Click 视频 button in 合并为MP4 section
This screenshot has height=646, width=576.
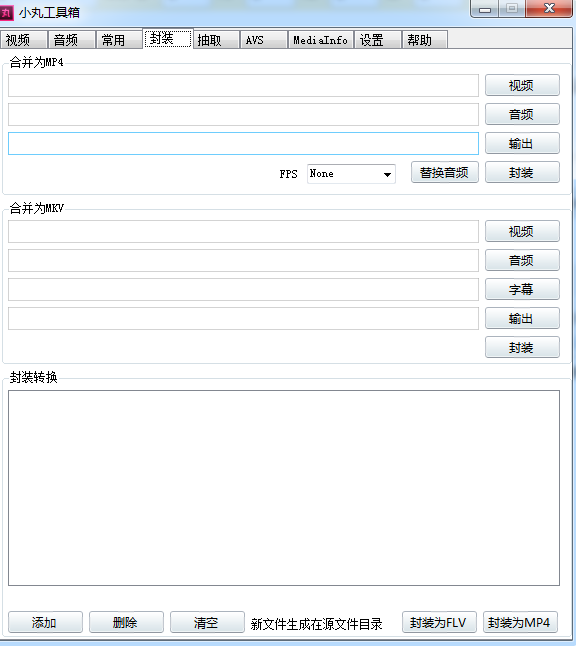click(522, 85)
